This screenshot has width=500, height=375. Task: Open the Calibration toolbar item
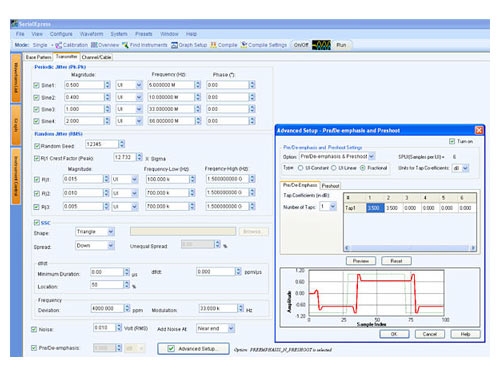pos(71,45)
